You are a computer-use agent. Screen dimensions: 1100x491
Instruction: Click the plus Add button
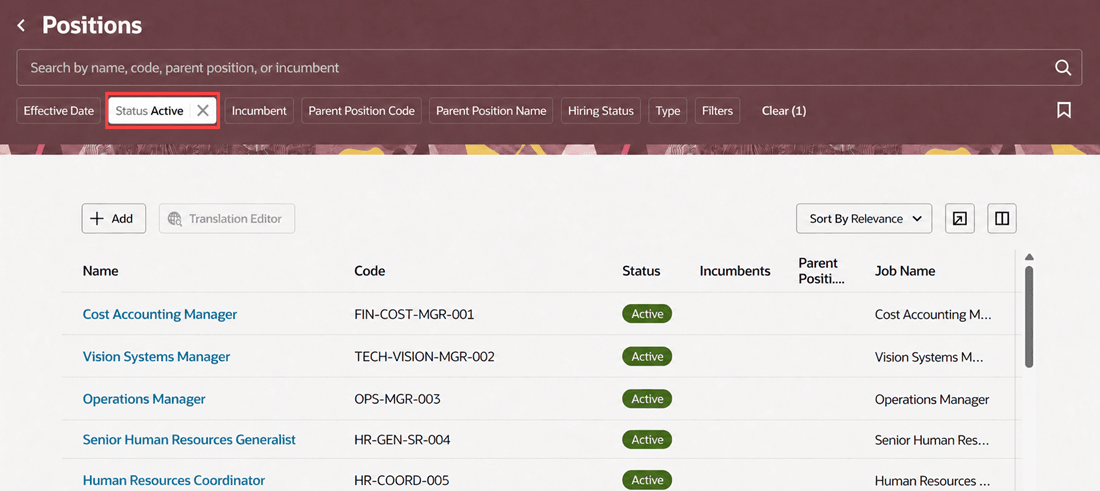[x=114, y=219]
